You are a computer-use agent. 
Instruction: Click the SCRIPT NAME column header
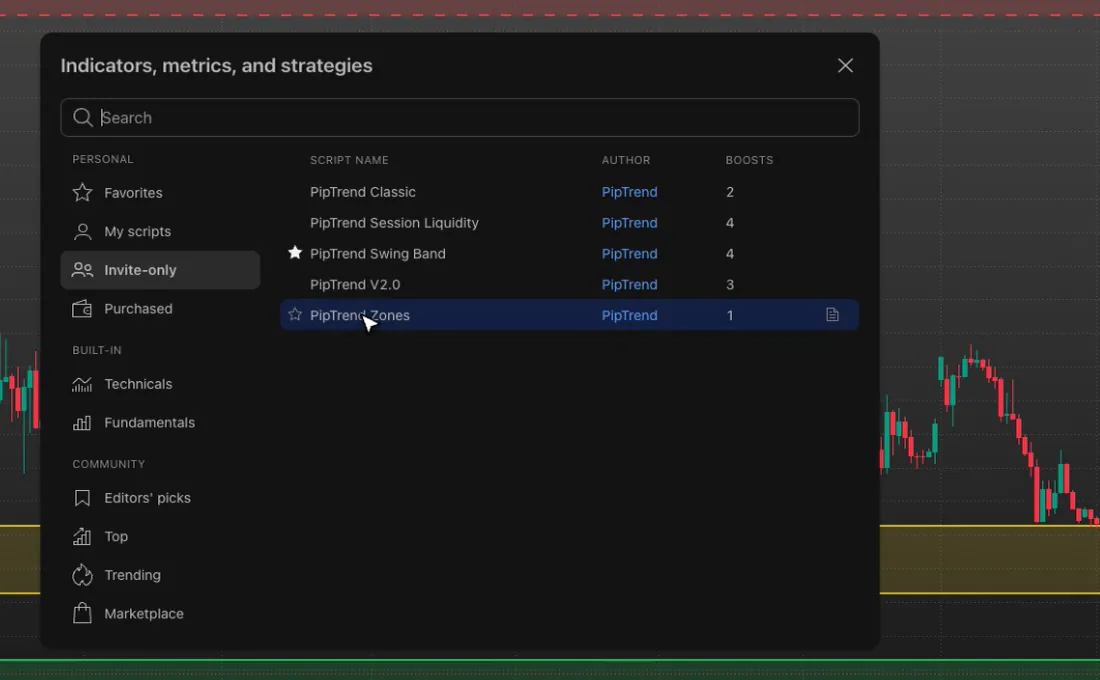[349, 160]
